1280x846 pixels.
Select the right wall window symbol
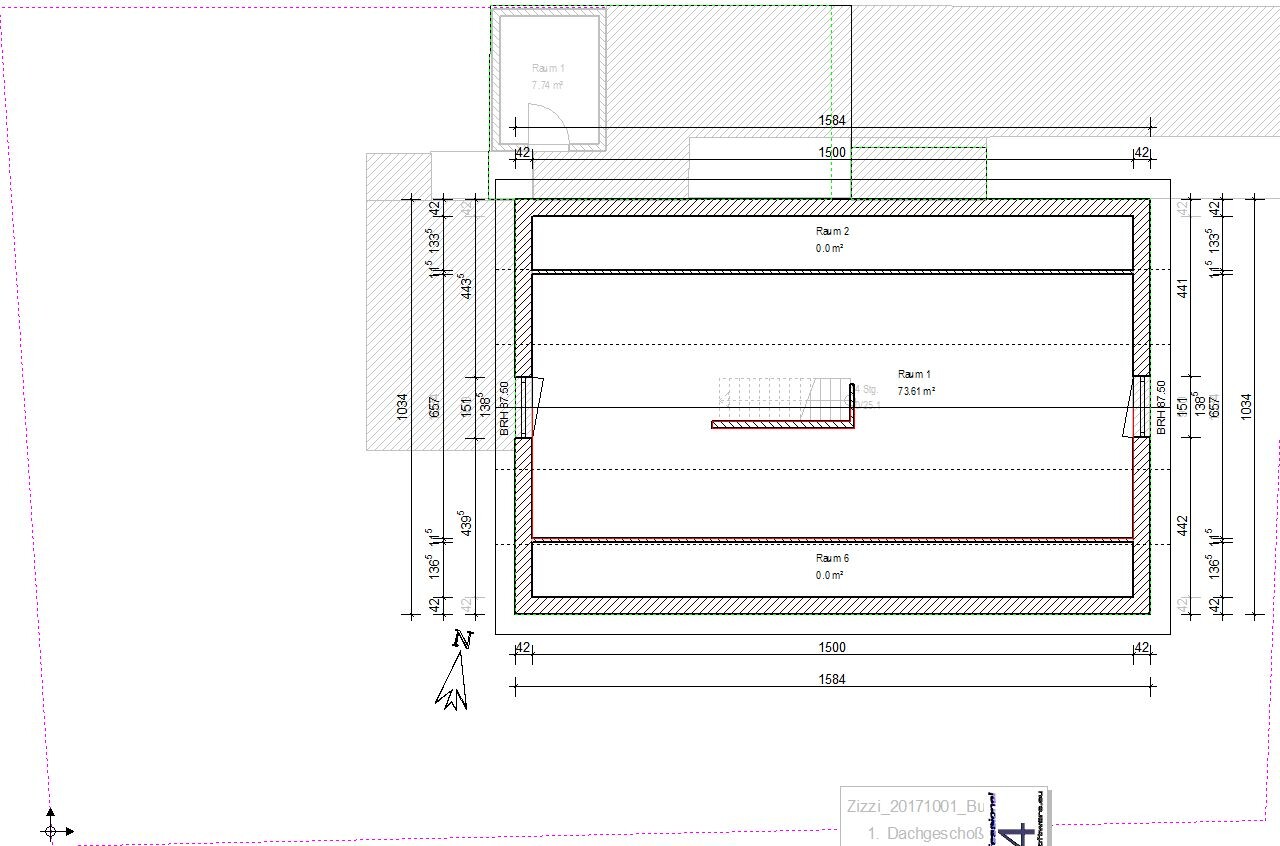(x=1141, y=406)
